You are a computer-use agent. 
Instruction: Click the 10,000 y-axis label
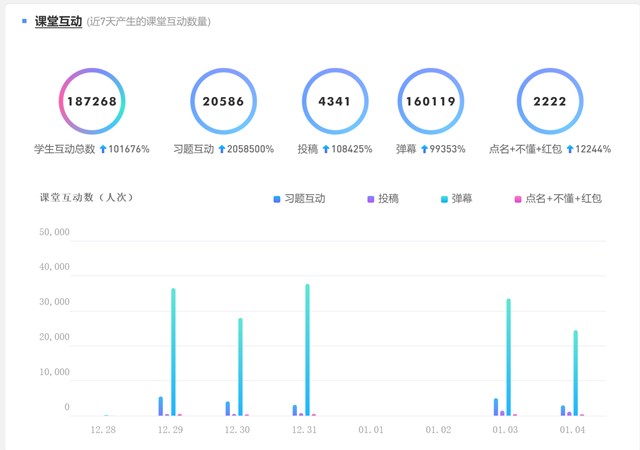54,372
